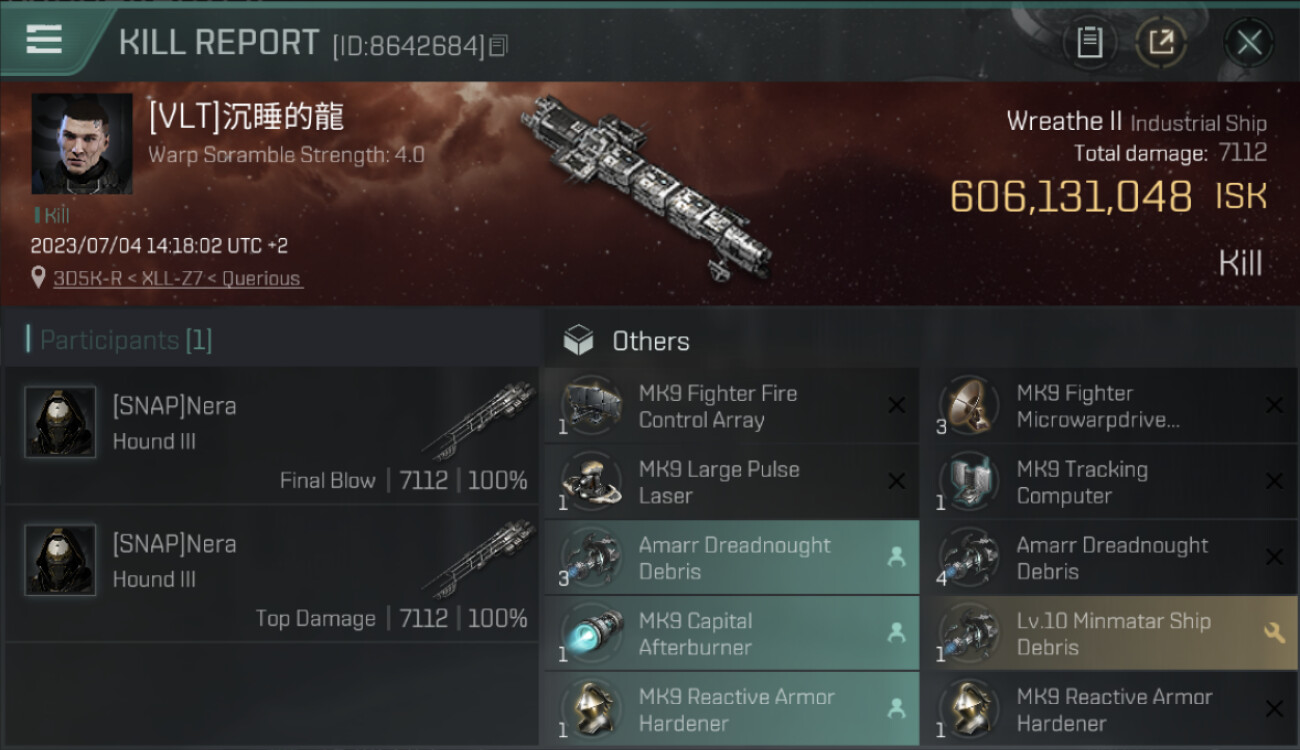1300x750 pixels.
Task: Click the person icon on Amarr Debris
Action: click(896, 557)
